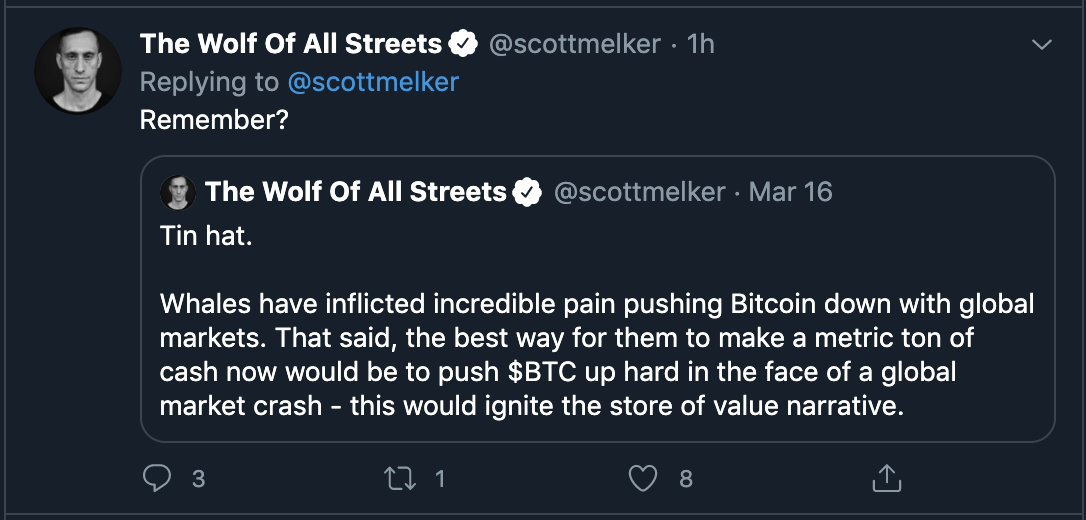Click the small avatar in the quoted tweet
The height and width of the screenshot is (520, 1086).
point(177,192)
